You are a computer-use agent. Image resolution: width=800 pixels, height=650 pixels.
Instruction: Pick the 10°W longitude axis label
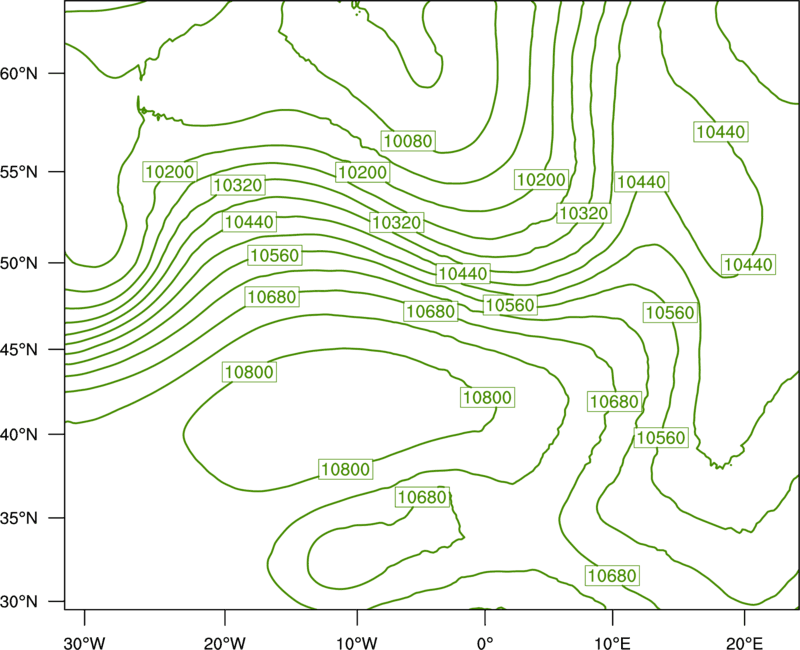click(357, 643)
